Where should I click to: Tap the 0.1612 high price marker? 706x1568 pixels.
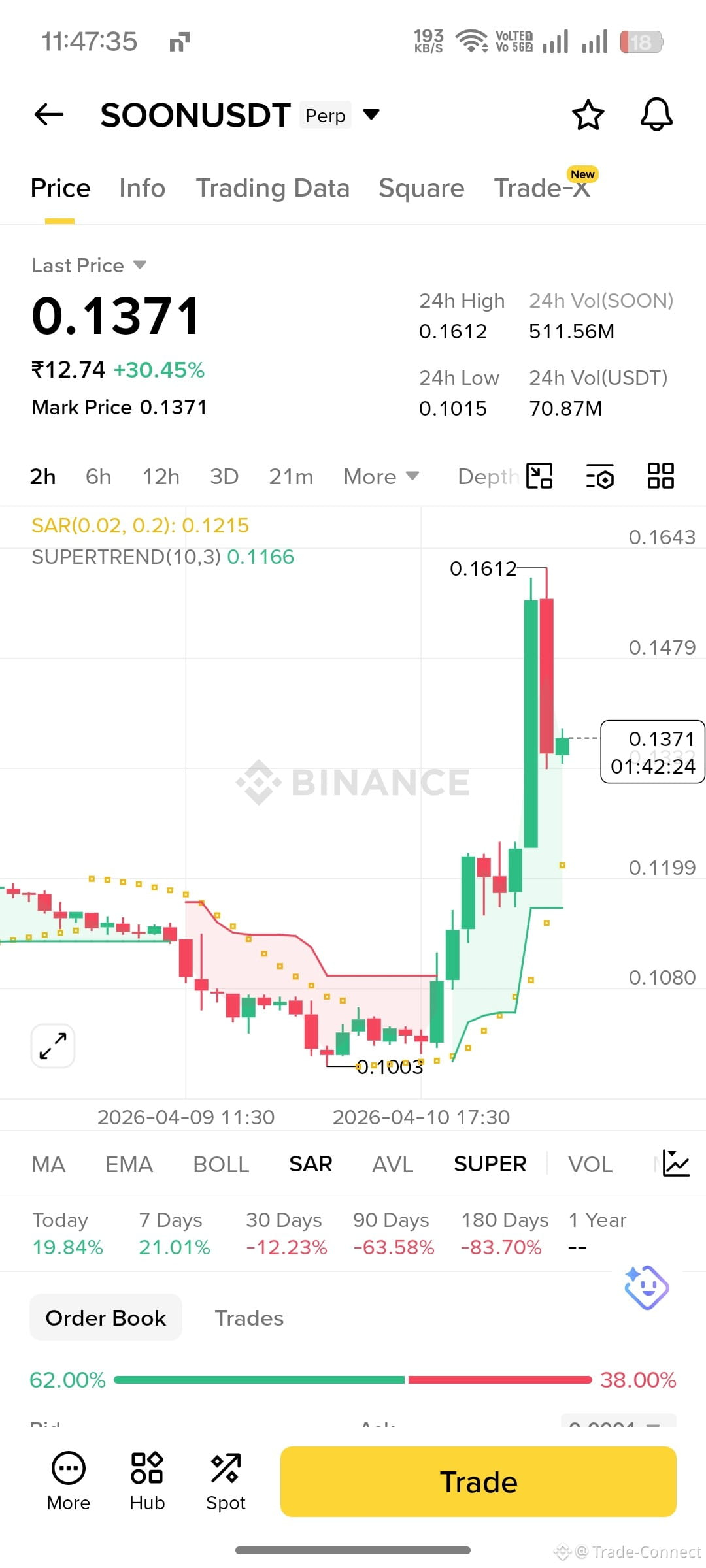coord(483,568)
